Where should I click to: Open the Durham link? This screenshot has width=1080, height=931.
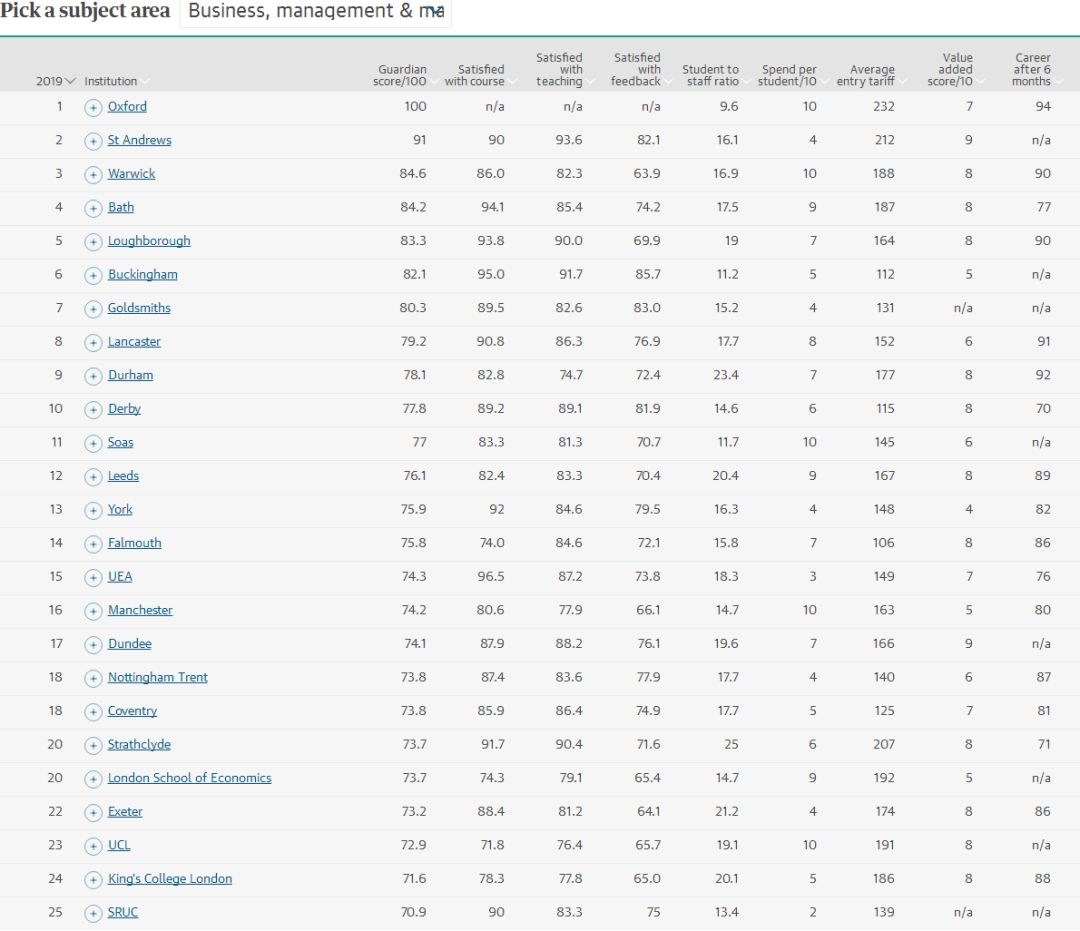[130, 375]
